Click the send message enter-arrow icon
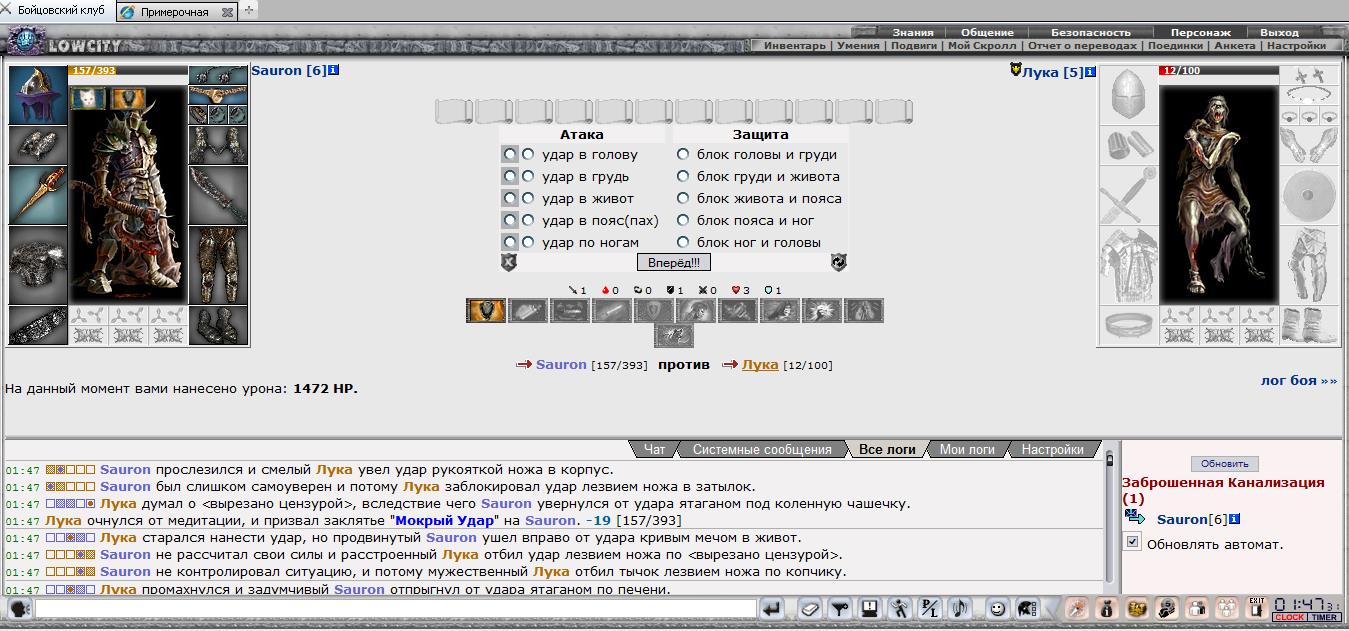The height and width of the screenshot is (631, 1349). pos(771,608)
